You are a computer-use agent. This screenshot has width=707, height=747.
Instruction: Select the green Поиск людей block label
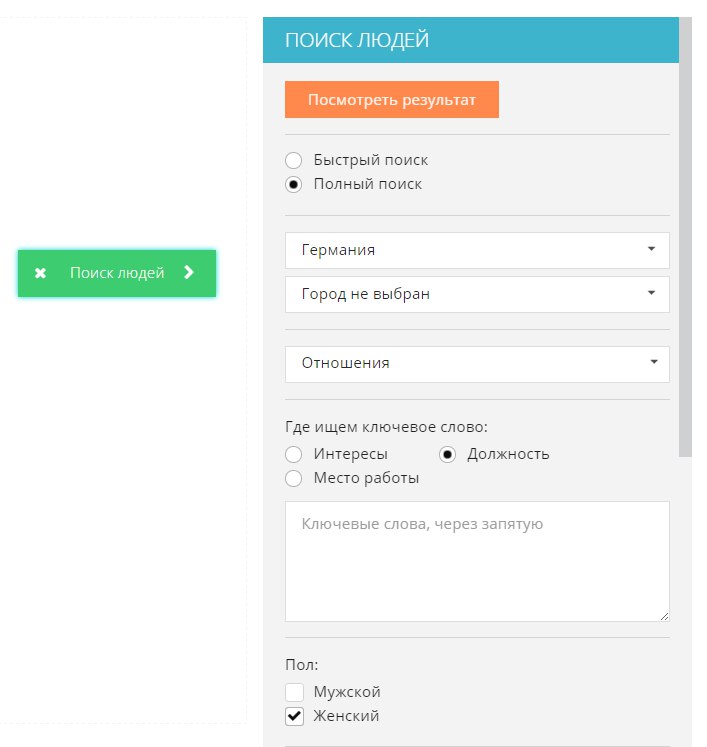117,273
